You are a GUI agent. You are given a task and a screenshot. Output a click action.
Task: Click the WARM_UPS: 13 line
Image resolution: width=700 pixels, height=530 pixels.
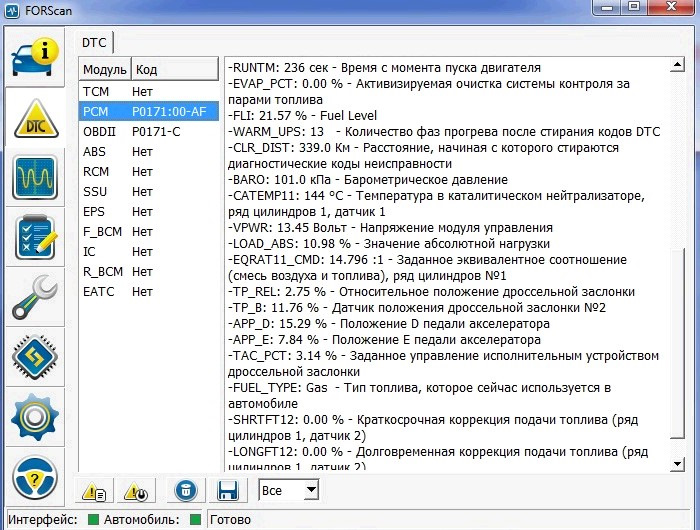[444, 132]
